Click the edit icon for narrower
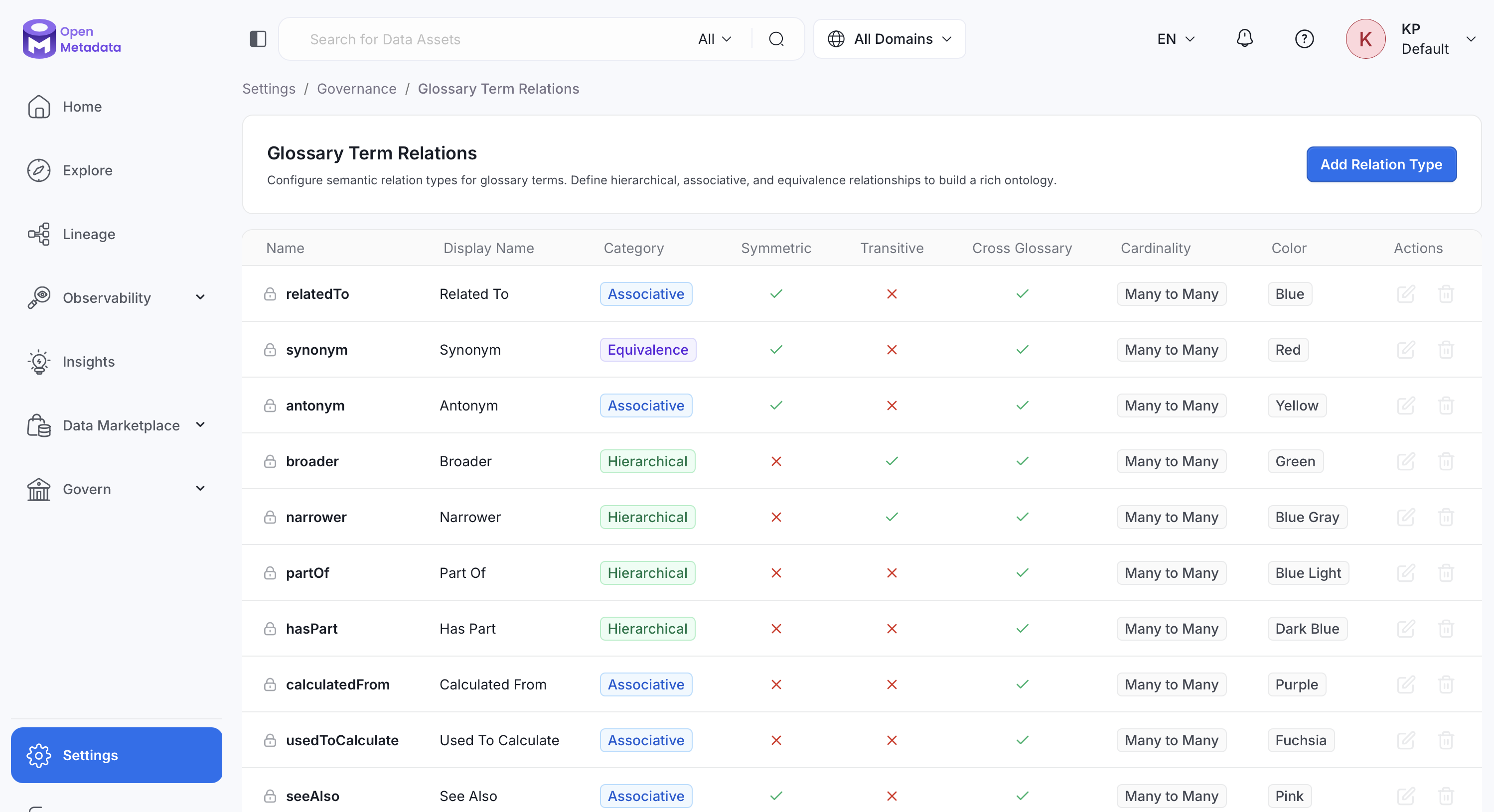The height and width of the screenshot is (812, 1494). pos(1405,517)
